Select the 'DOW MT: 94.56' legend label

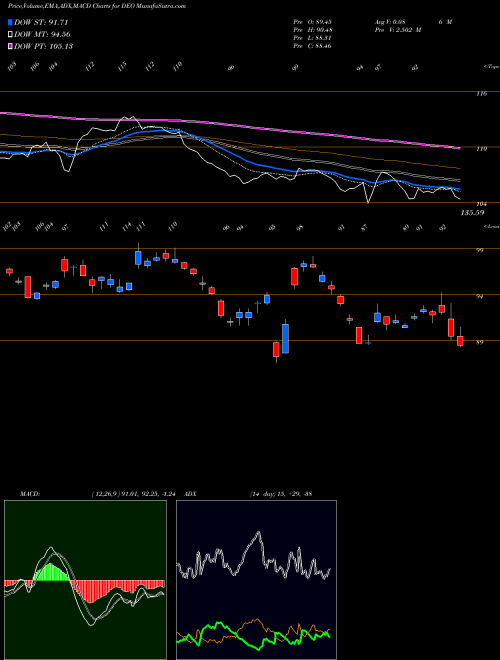[x=43, y=35]
